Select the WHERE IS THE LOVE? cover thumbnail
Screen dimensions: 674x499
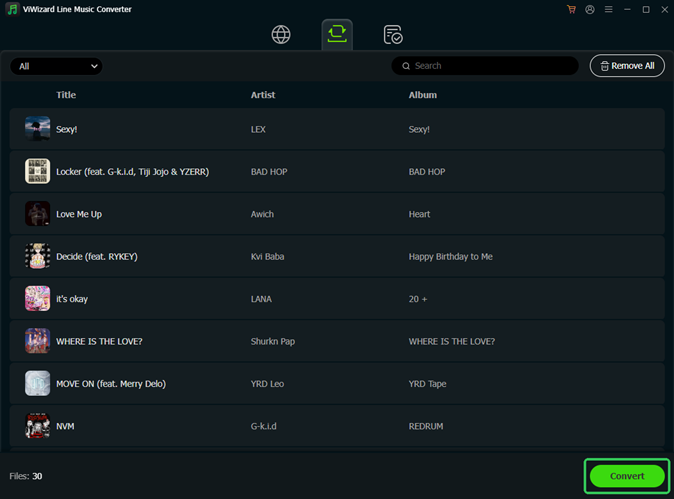pyautogui.click(x=37, y=341)
